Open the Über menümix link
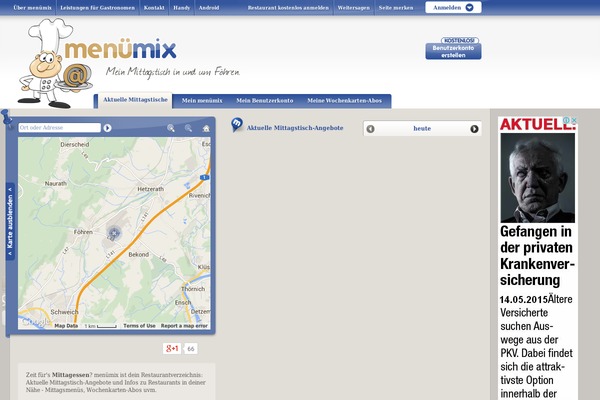The height and width of the screenshot is (400, 600). point(32,8)
